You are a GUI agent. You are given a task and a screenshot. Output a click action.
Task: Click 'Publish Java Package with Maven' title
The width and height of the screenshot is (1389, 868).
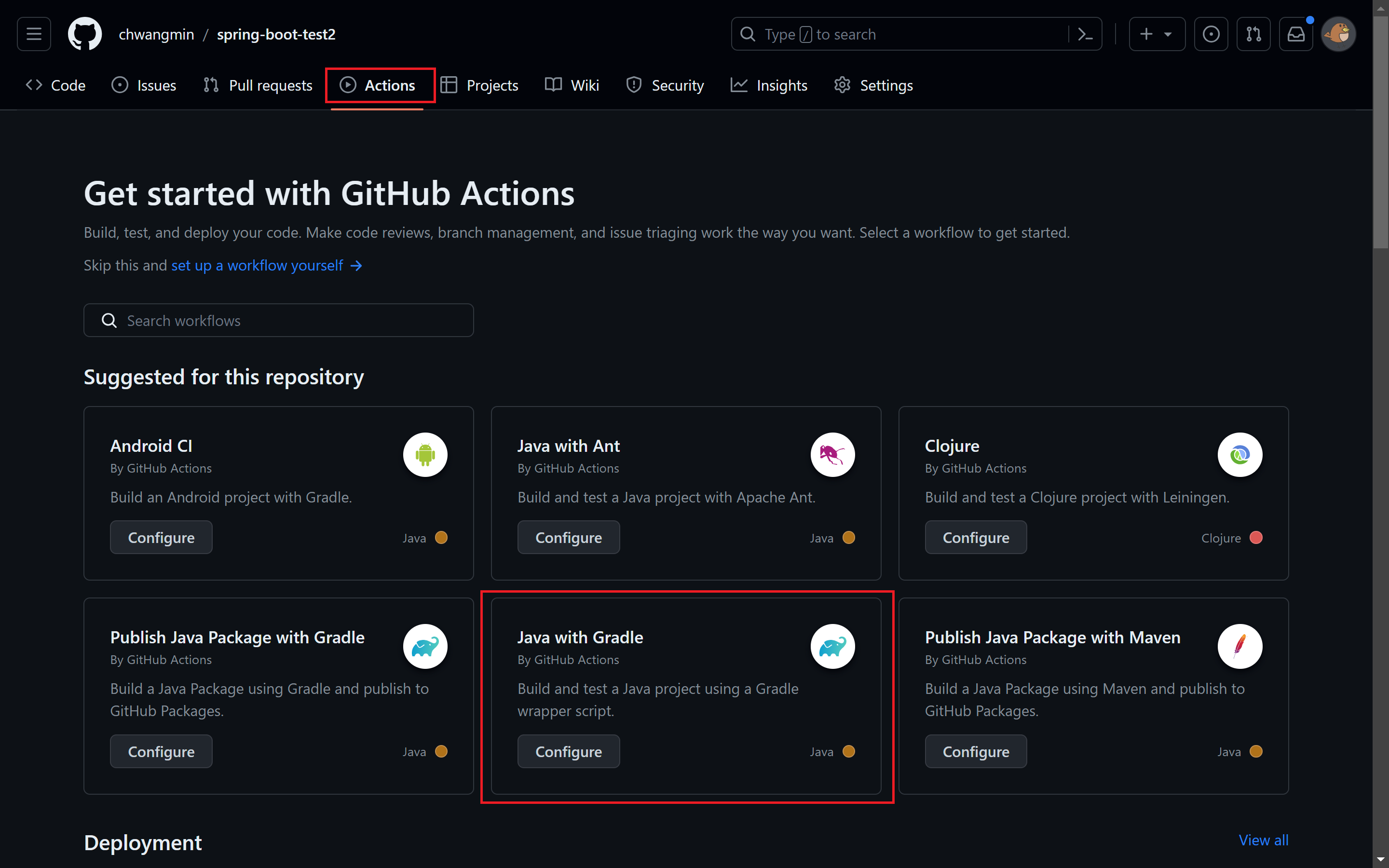[1053, 637]
